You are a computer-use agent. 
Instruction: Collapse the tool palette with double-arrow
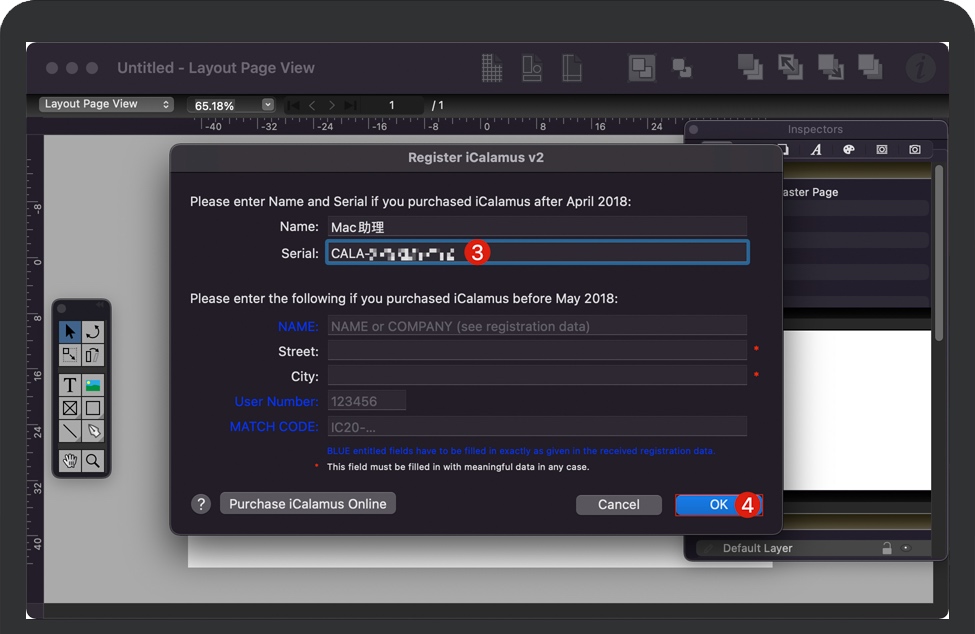[x=99, y=307]
